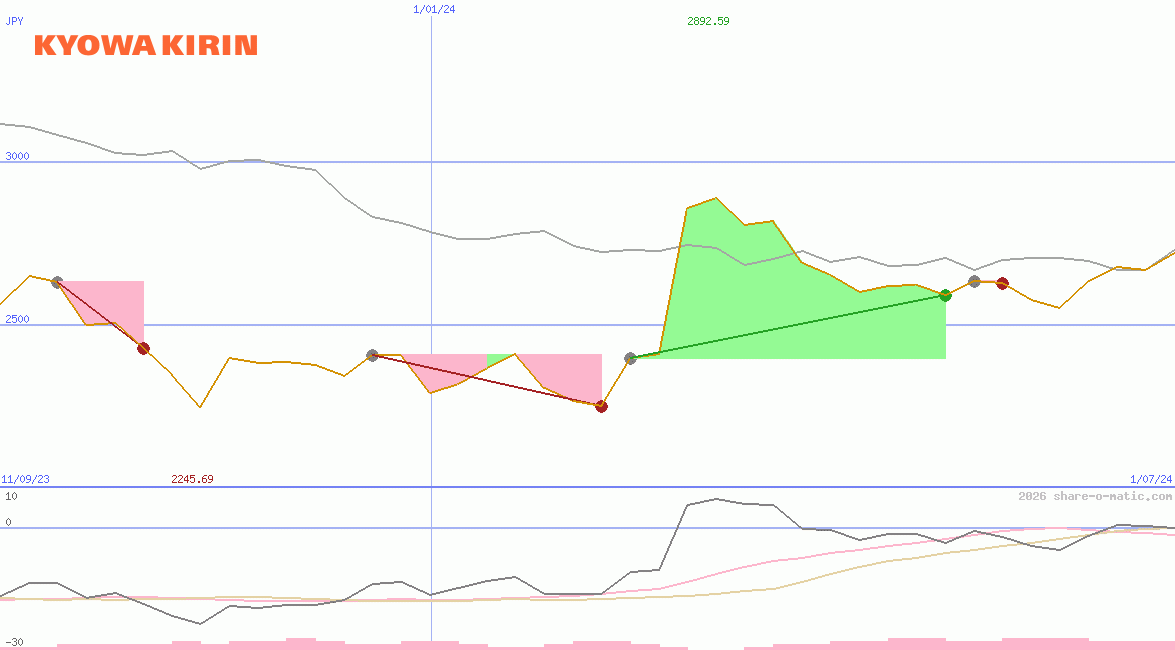The height and width of the screenshot is (650, 1175).
Task: Click the 1/07/24 end date label
Action: 1151,479
